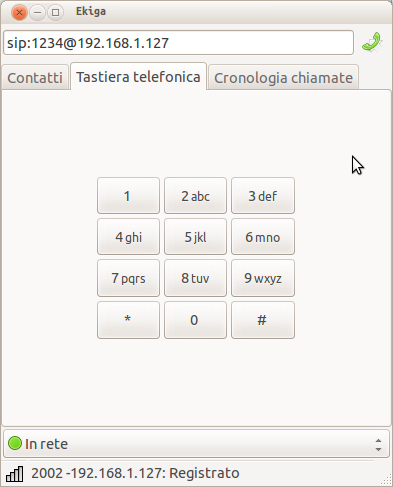Click the 9 wxyz key
Image resolution: width=393 pixels, height=487 pixels.
263,278
